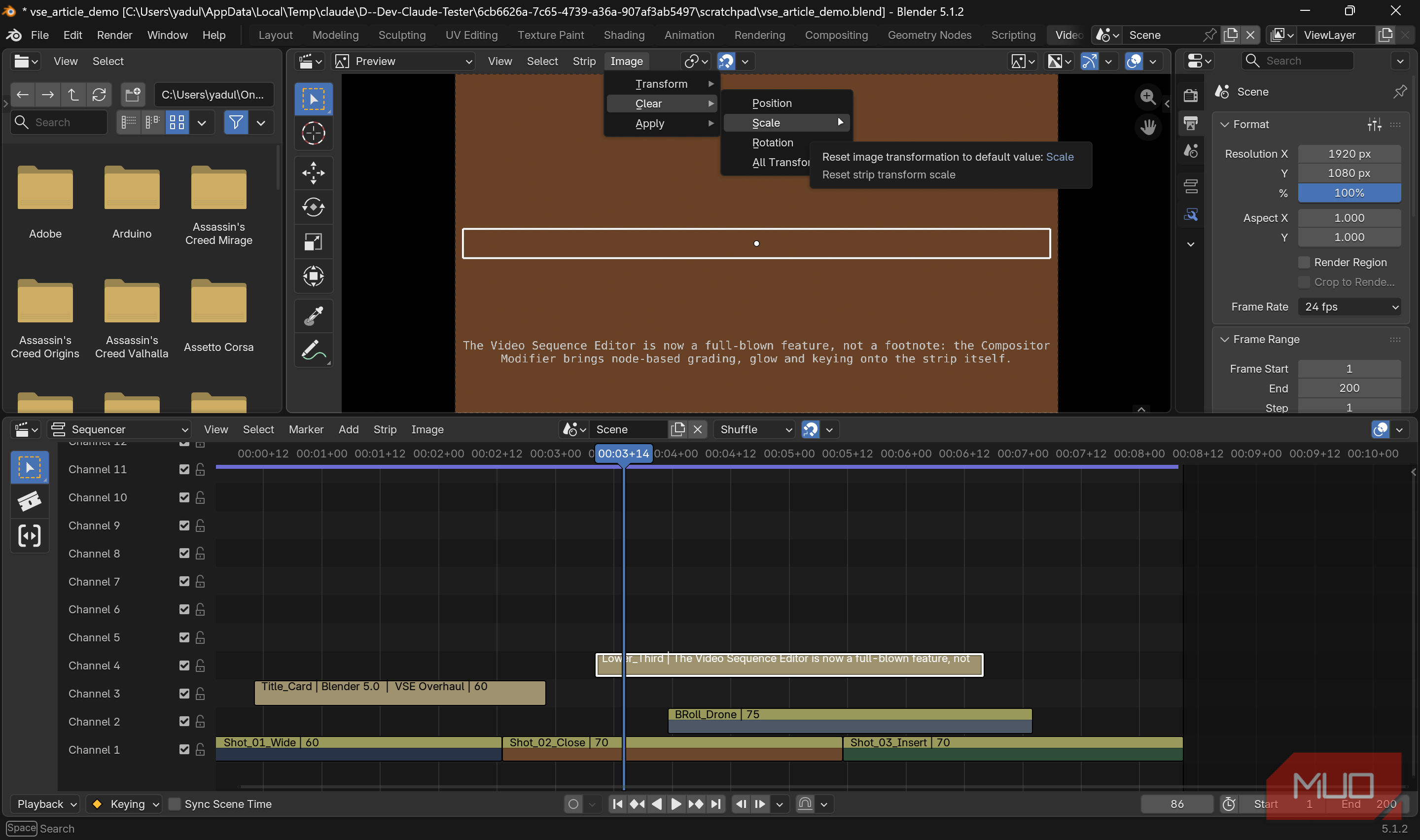Select the Title_Card strip in timeline
Screen dimensions: 1420x840
[x=399, y=693]
